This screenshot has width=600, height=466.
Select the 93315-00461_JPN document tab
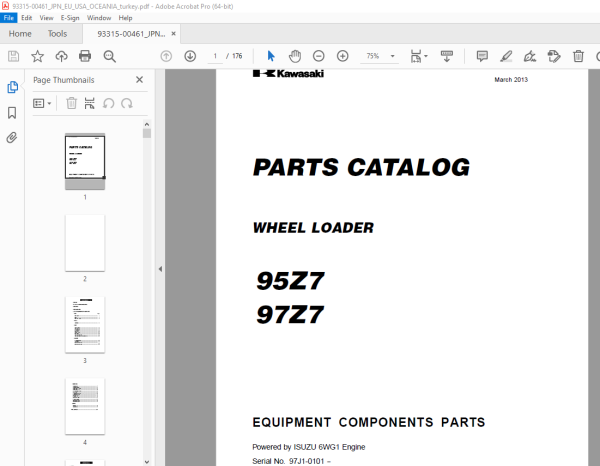(x=131, y=34)
